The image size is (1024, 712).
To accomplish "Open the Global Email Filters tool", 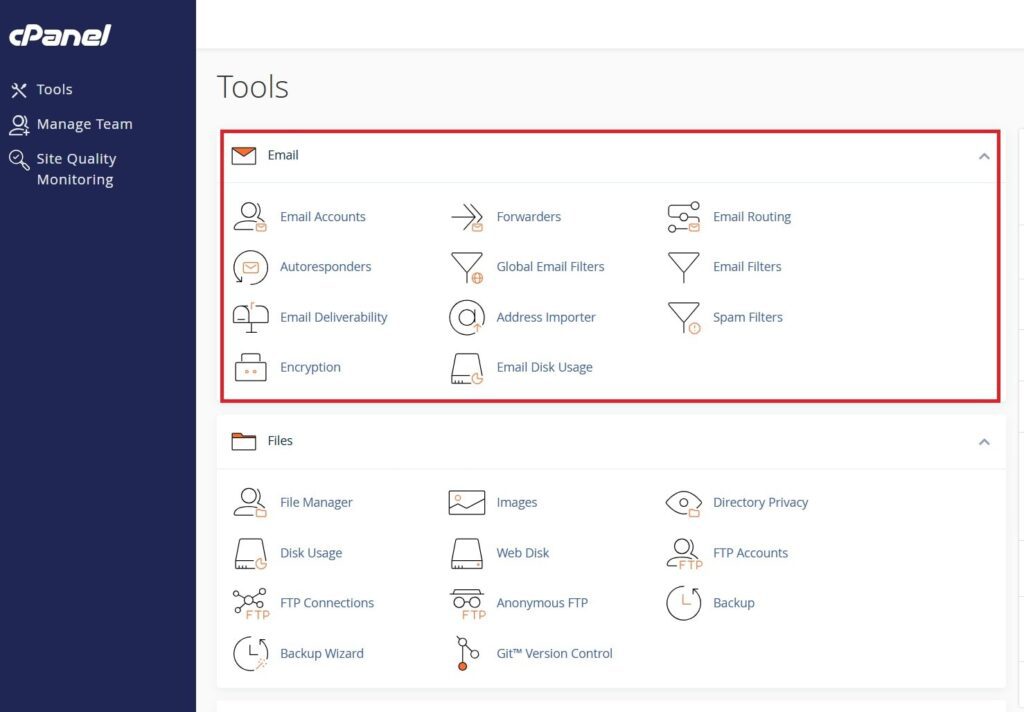I will pyautogui.click(x=550, y=267).
